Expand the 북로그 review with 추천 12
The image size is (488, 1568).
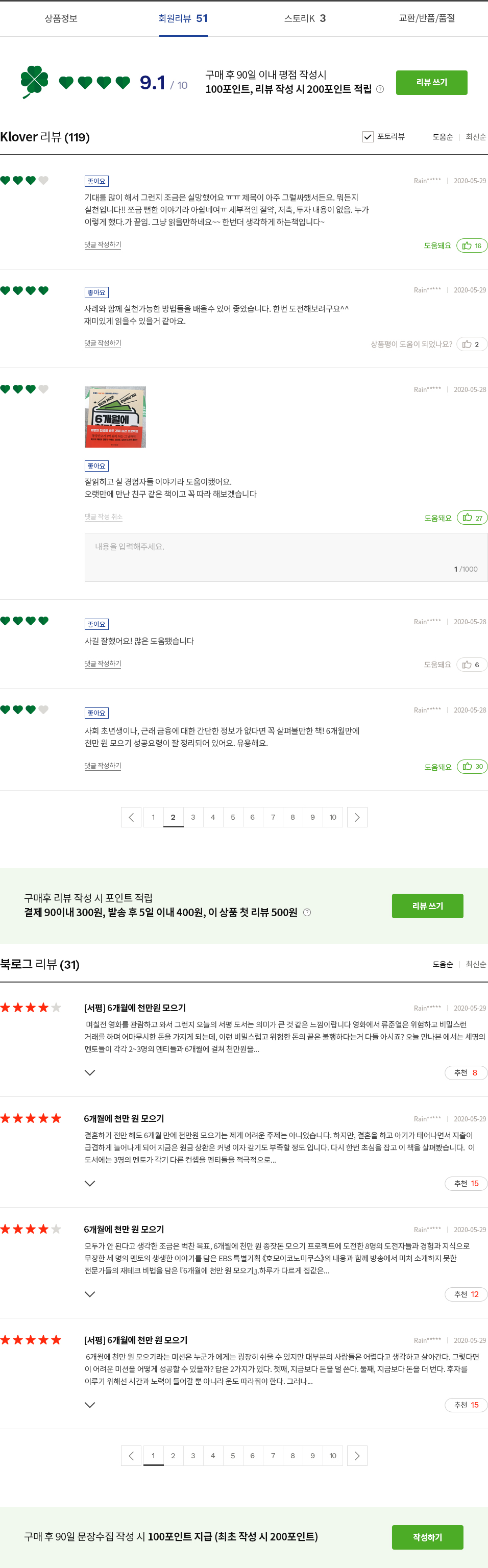click(x=89, y=1294)
